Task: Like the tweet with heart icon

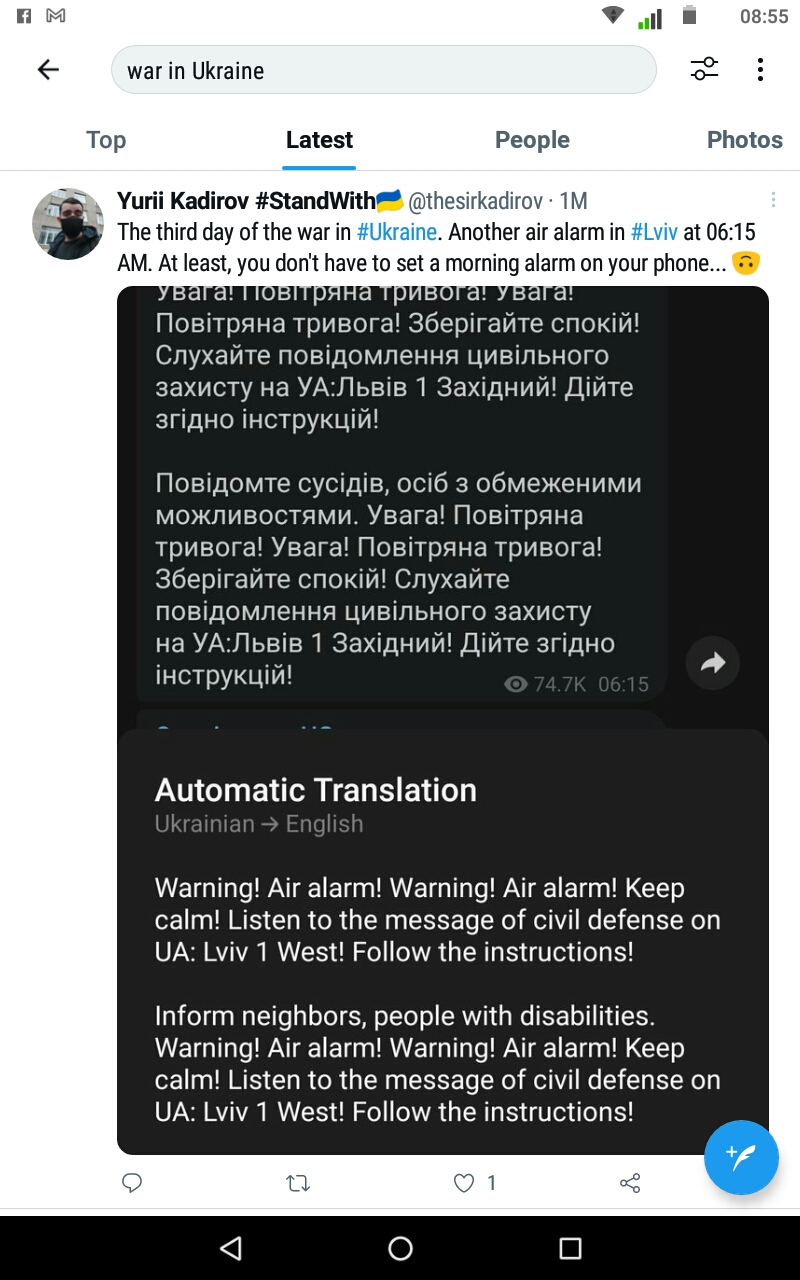Action: [x=464, y=1183]
